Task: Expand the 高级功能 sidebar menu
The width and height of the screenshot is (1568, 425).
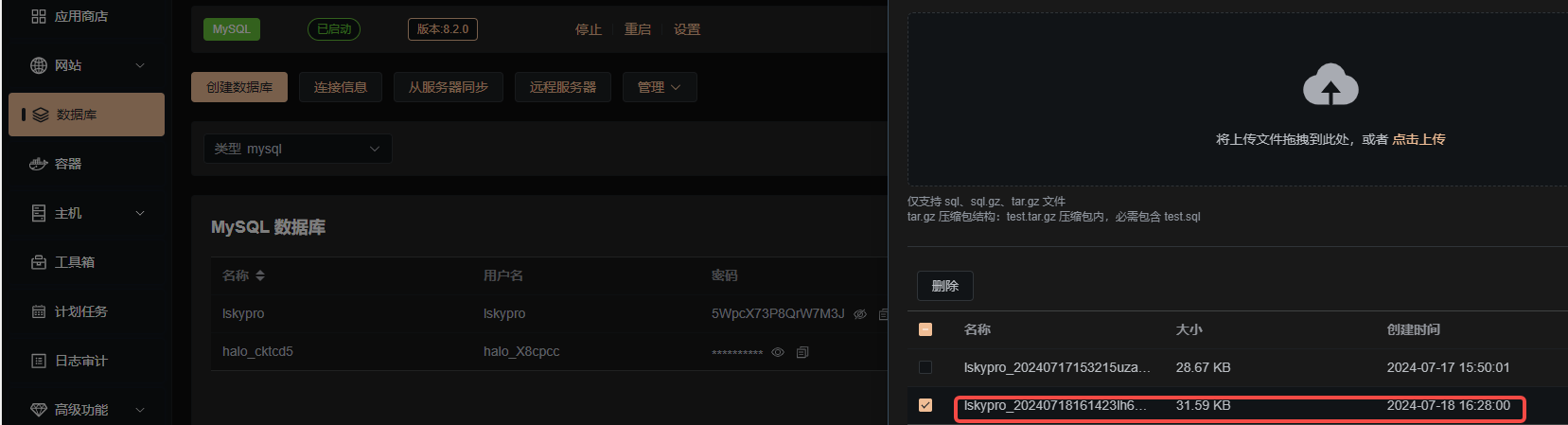Action: (86, 410)
